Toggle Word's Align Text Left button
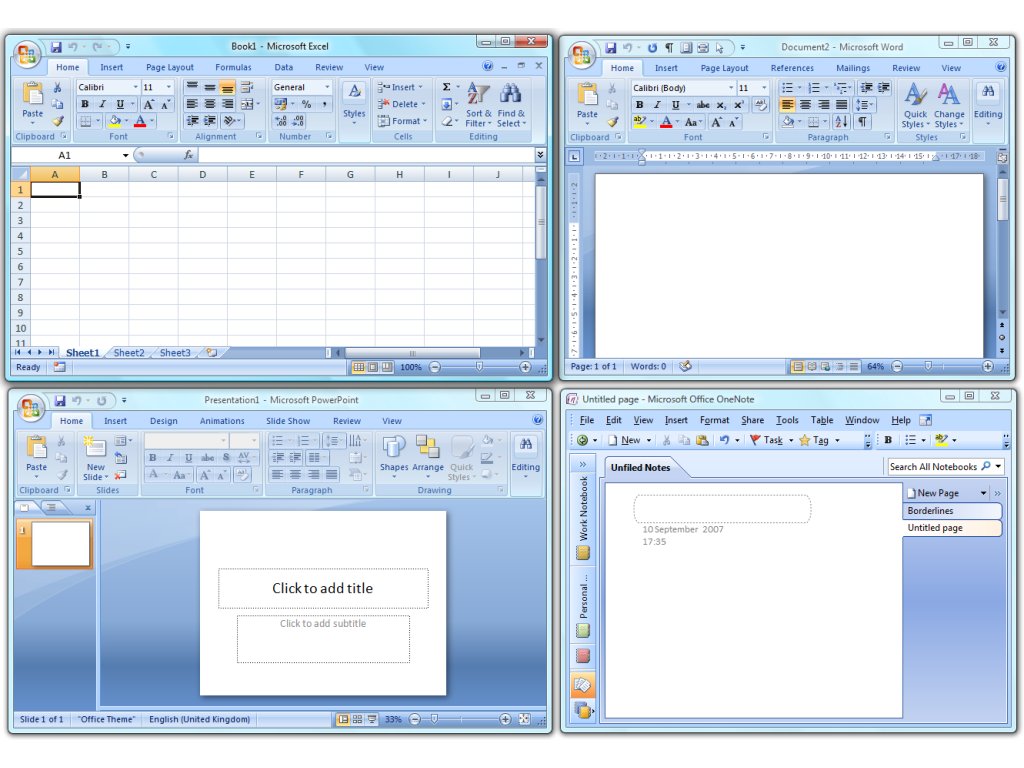This screenshot has width=1024, height=768. pos(788,104)
